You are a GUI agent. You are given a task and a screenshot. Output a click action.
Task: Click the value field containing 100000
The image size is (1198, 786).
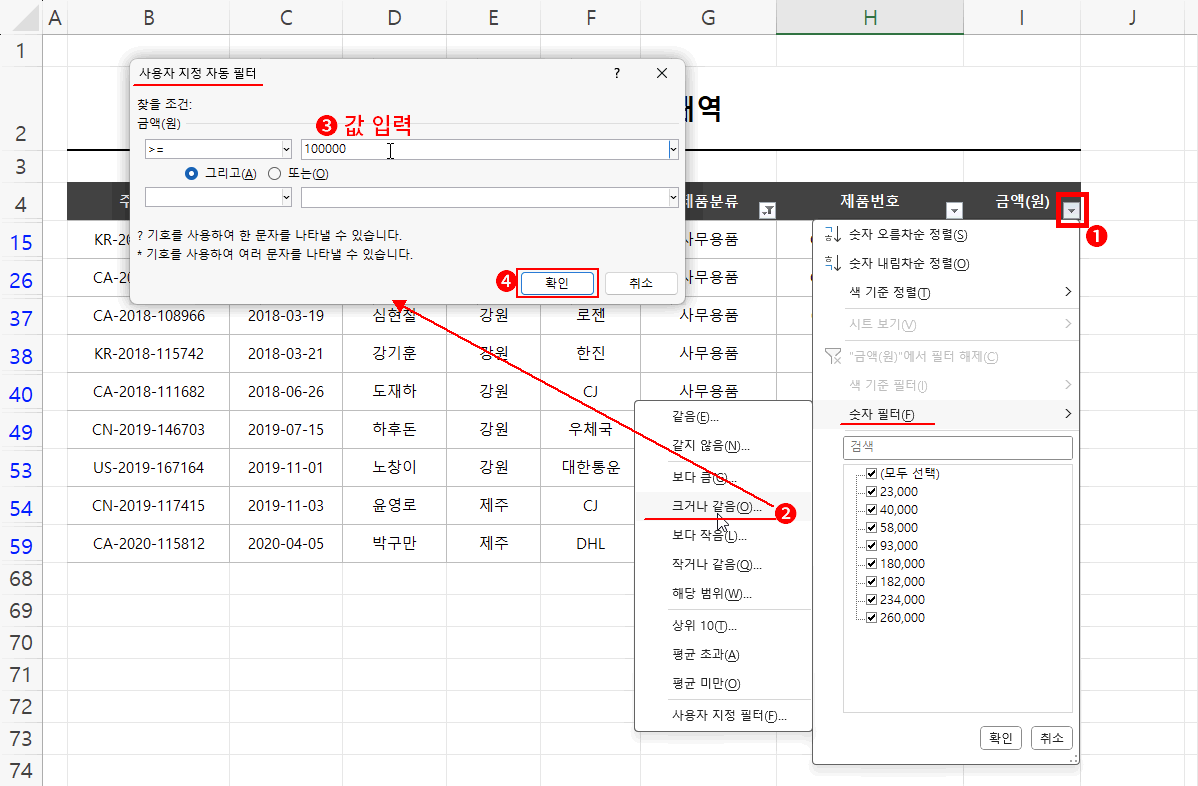[x=484, y=150]
